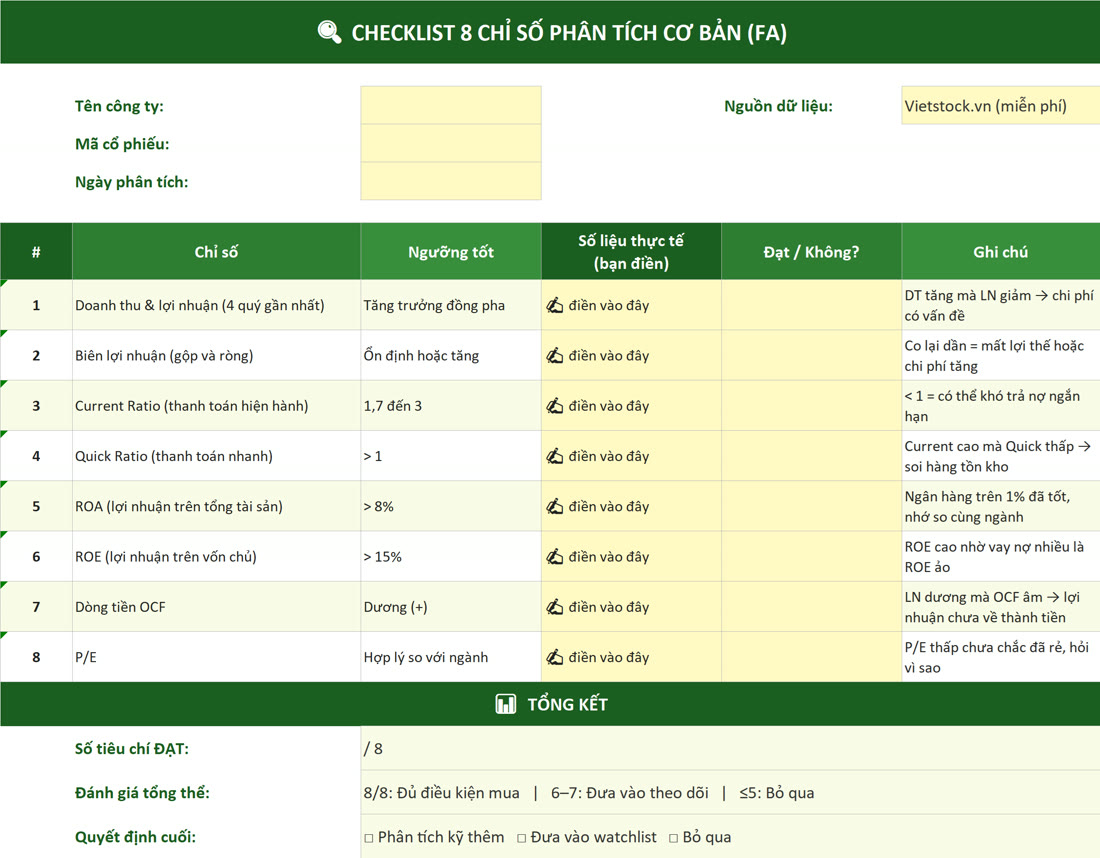Click the pencil icon in the ROE row

tap(555, 556)
